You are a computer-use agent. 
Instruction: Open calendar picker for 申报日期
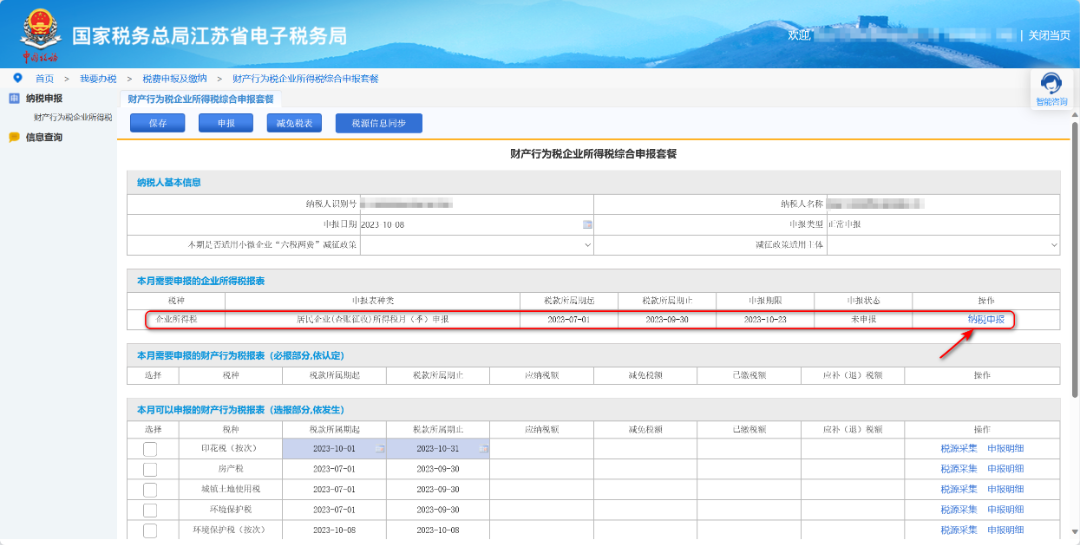click(588, 225)
